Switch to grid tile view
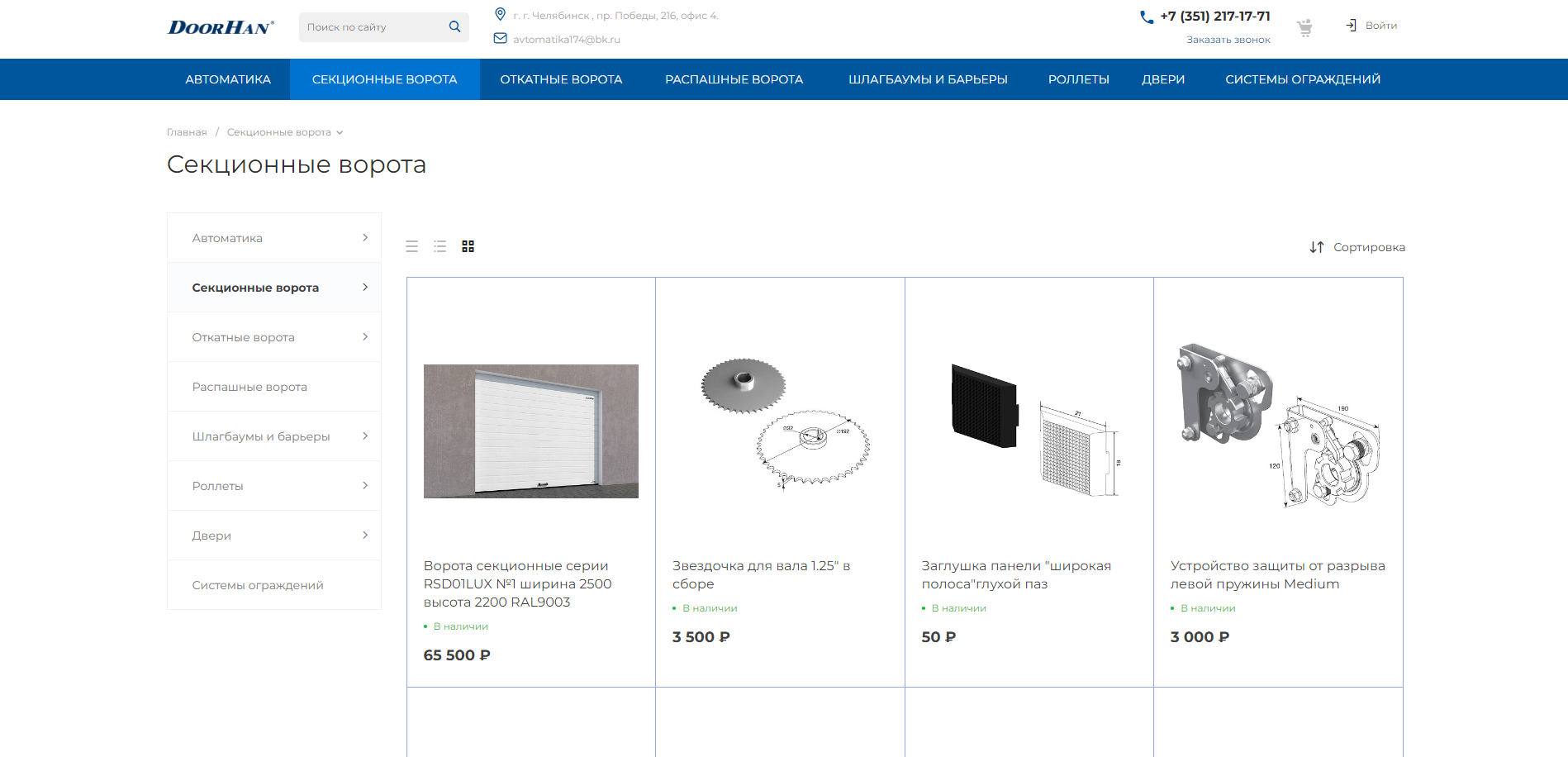The height and width of the screenshot is (757, 1568). [468, 246]
